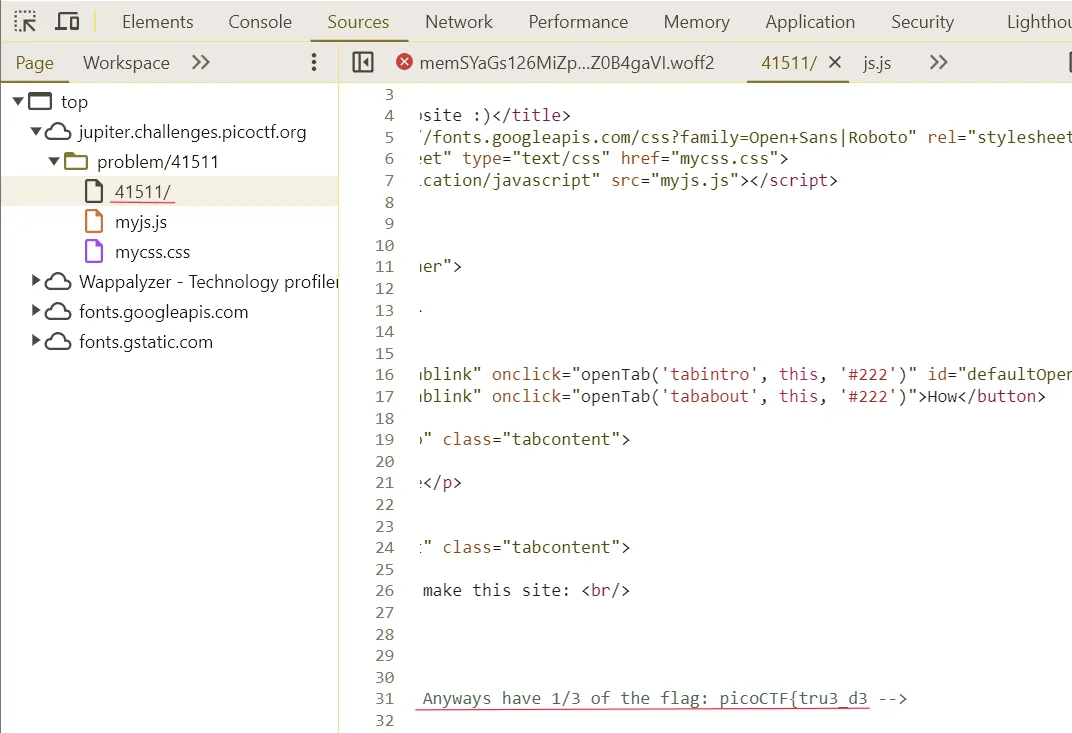
Task: Expand the fonts.googleapis.com node
Action: click(36, 310)
